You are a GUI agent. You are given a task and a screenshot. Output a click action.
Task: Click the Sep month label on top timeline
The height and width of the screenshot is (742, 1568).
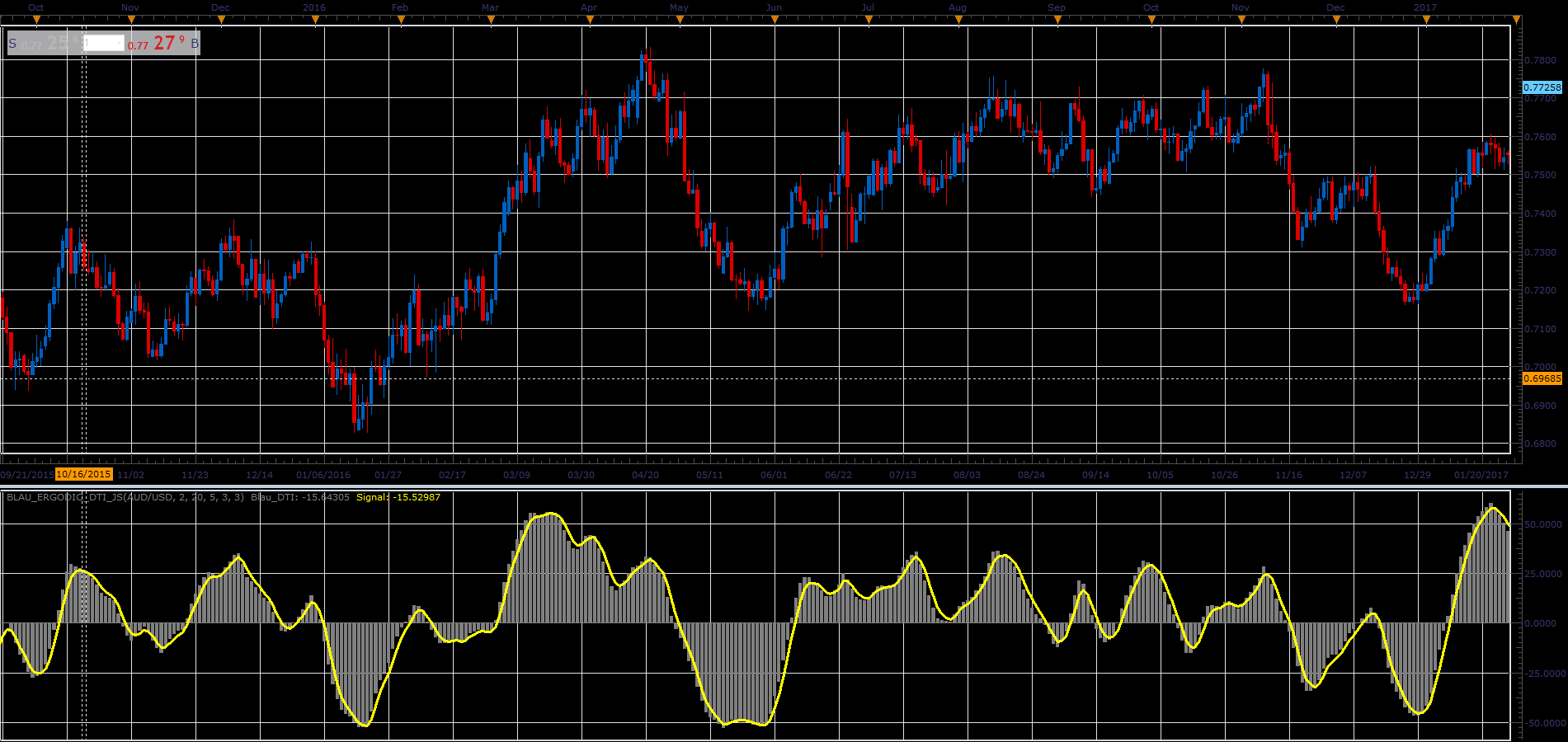click(1057, 7)
